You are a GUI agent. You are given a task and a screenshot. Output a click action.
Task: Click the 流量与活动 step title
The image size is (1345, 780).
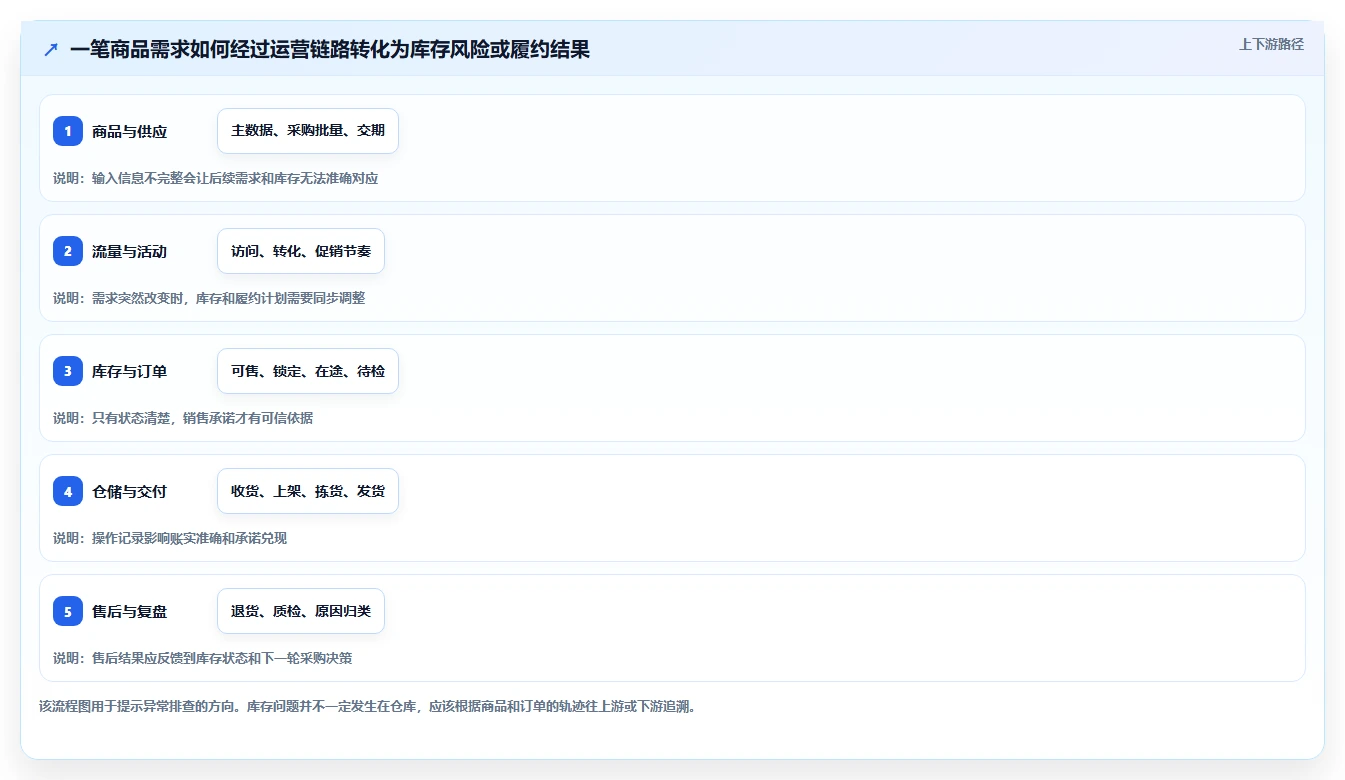click(129, 252)
